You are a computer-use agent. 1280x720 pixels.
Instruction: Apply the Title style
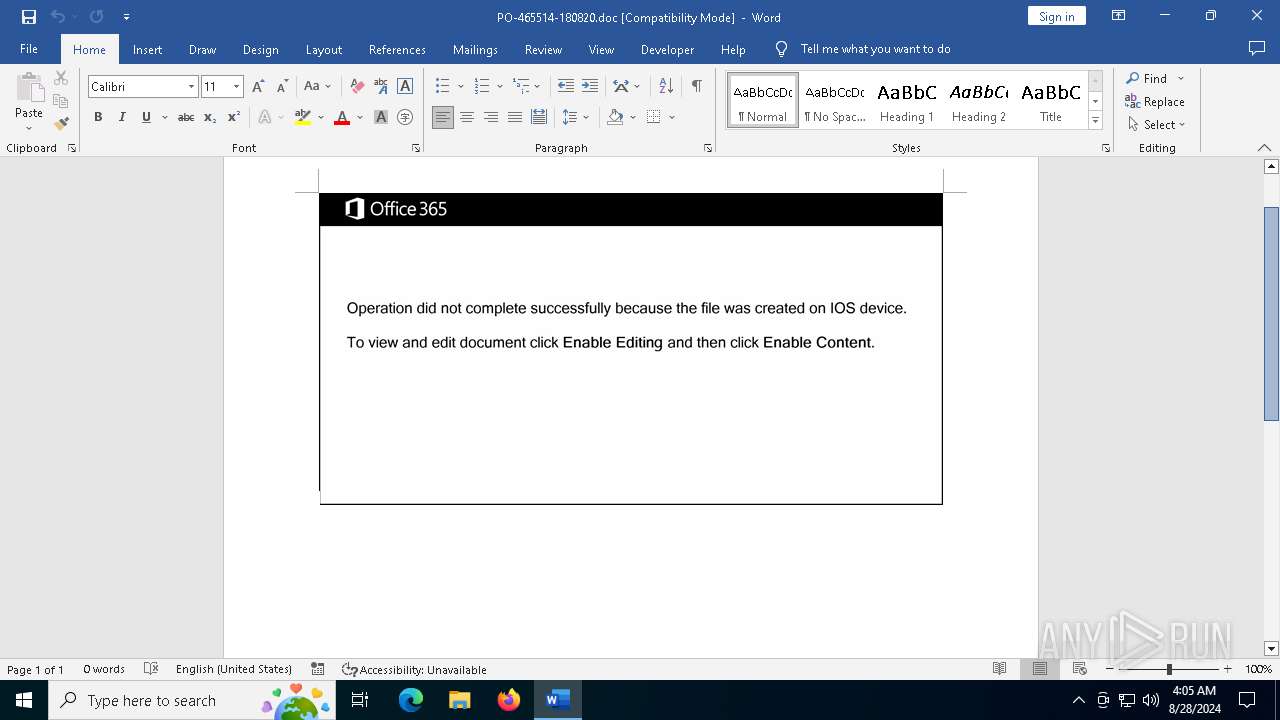(x=1050, y=101)
